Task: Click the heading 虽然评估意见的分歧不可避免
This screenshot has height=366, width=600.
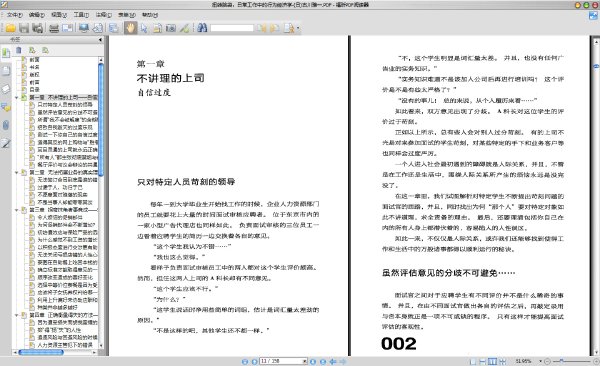Action: [x=448, y=273]
